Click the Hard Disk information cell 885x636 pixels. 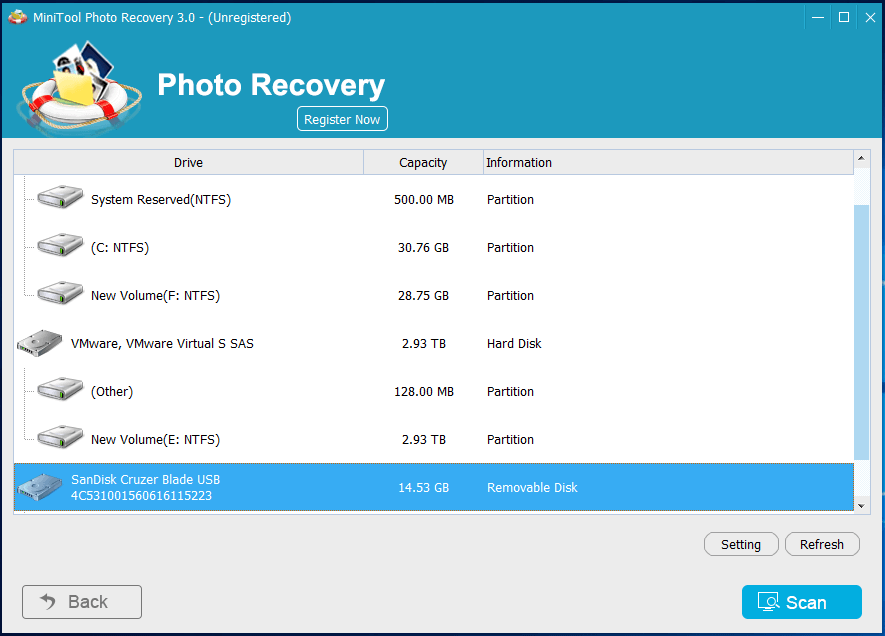[x=514, y=344]
